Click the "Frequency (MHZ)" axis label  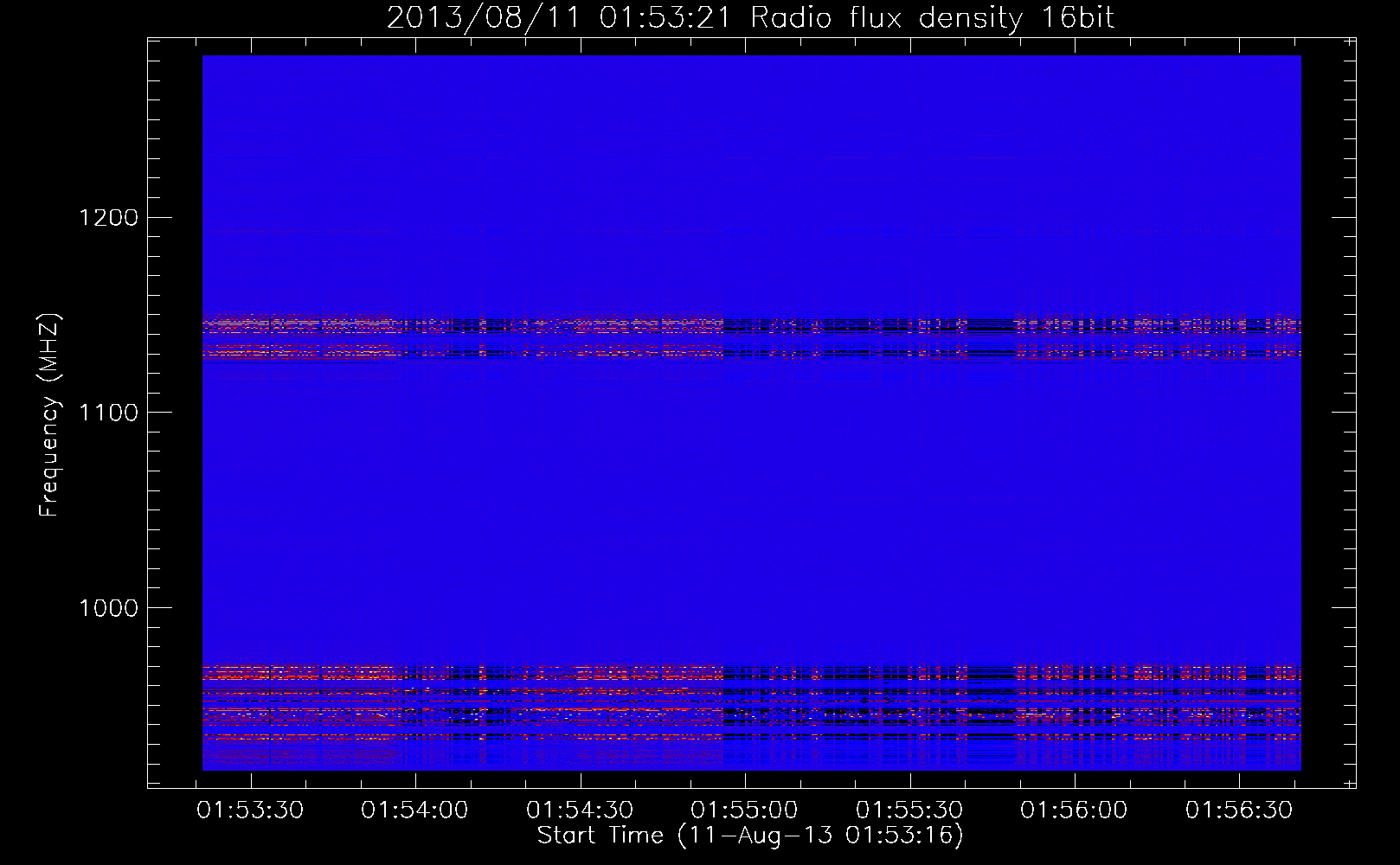49,415
